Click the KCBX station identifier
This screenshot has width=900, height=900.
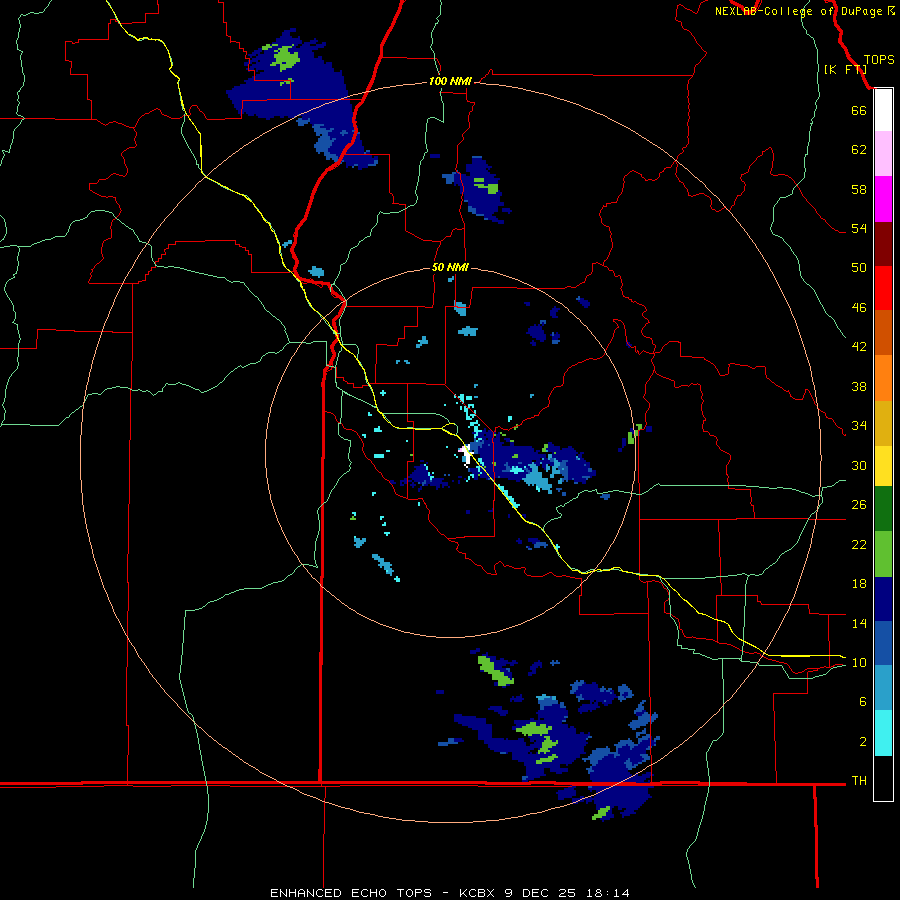[x=479, y=893]
